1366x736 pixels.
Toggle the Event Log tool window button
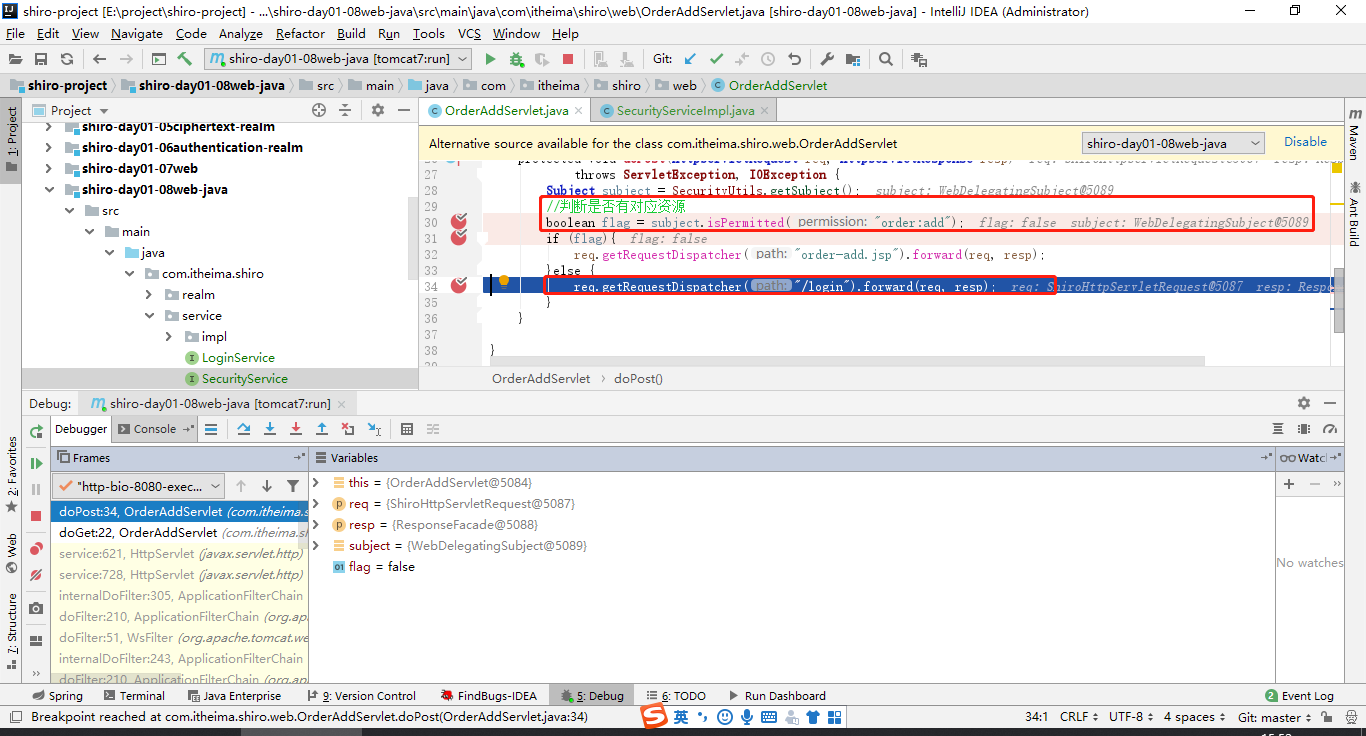[x=1299, y=696]
